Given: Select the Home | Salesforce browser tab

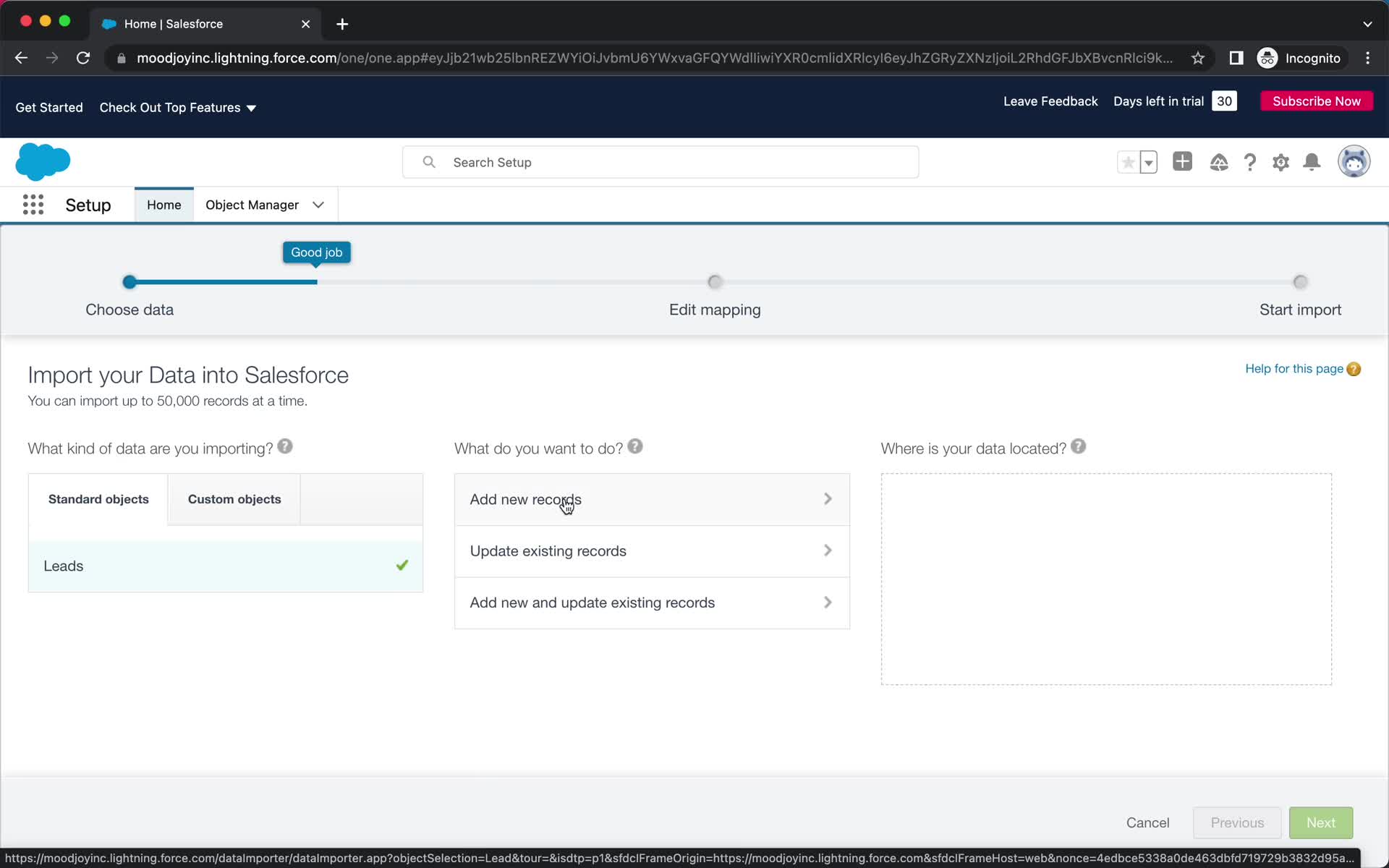Looking at the screenshot, I should (x=206, y=24).
